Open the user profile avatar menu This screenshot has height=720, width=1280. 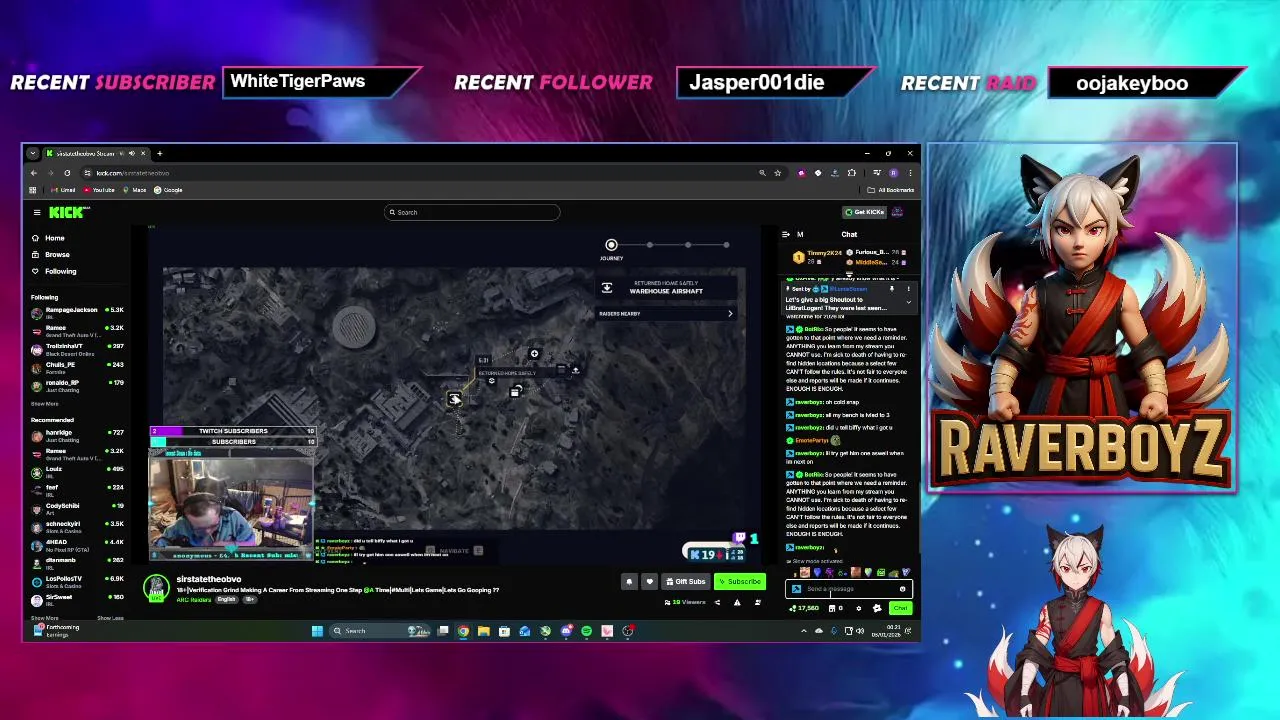[x=898, y=212]
